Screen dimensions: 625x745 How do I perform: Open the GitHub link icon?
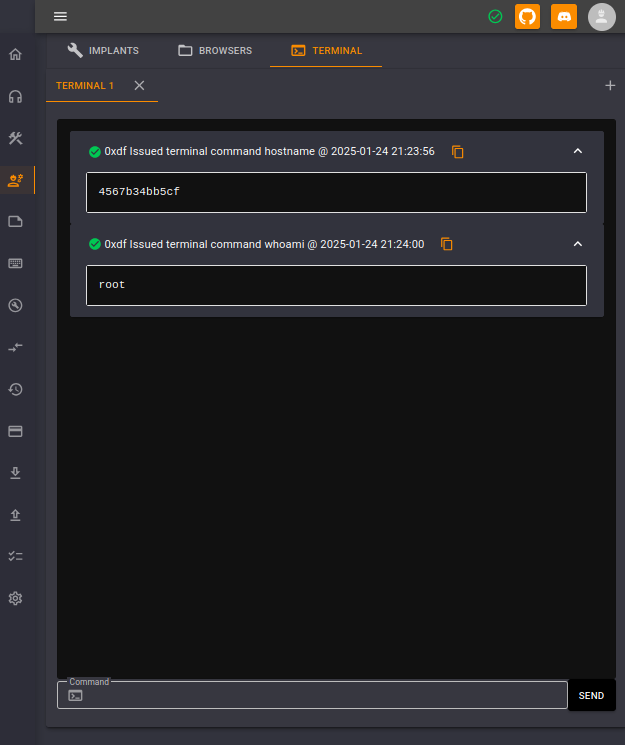click(527, 16)
